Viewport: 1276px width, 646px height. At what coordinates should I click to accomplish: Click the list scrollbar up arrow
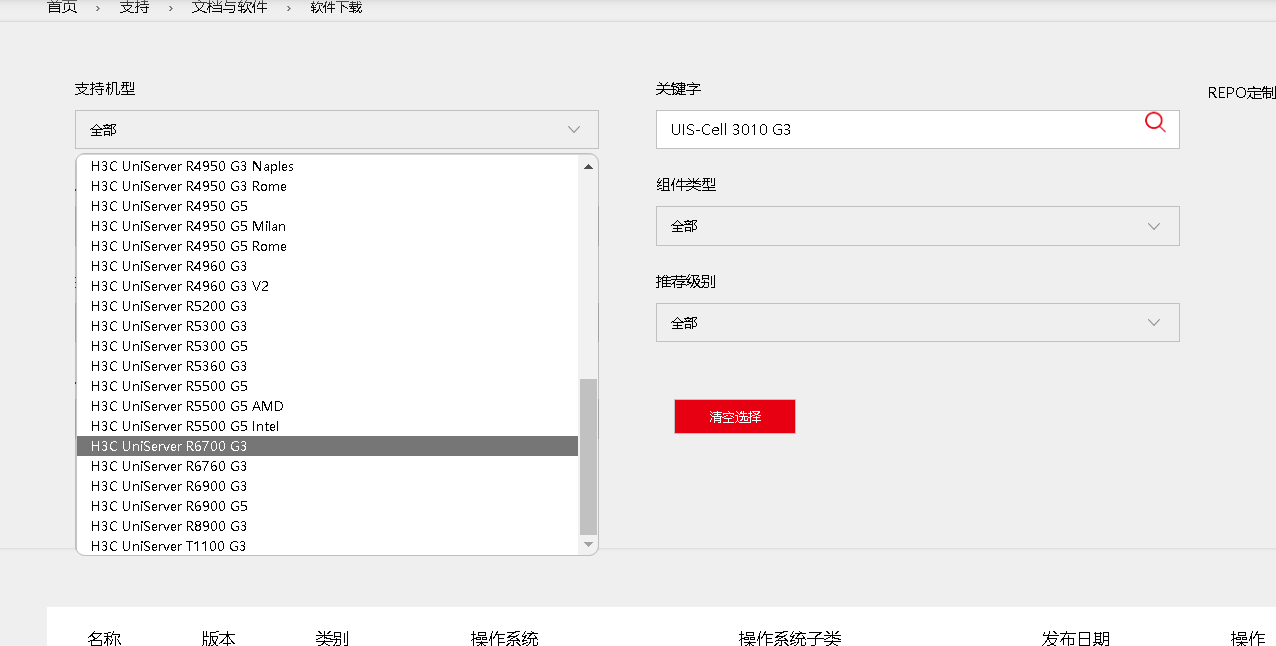(588, 166)
